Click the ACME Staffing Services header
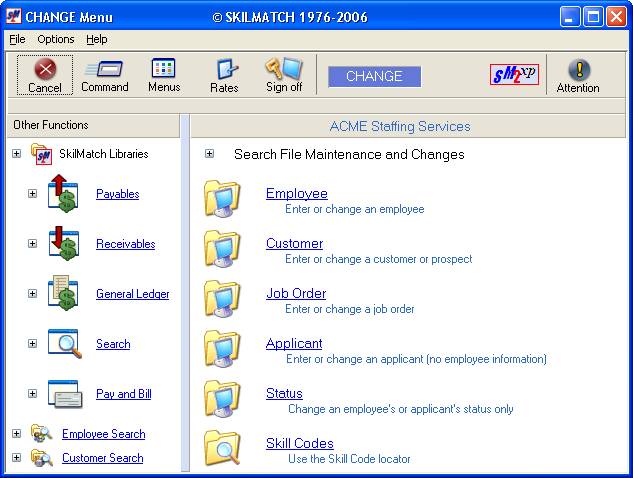Image resolution: width=633 pixels, height=478 pixels. 408,126
